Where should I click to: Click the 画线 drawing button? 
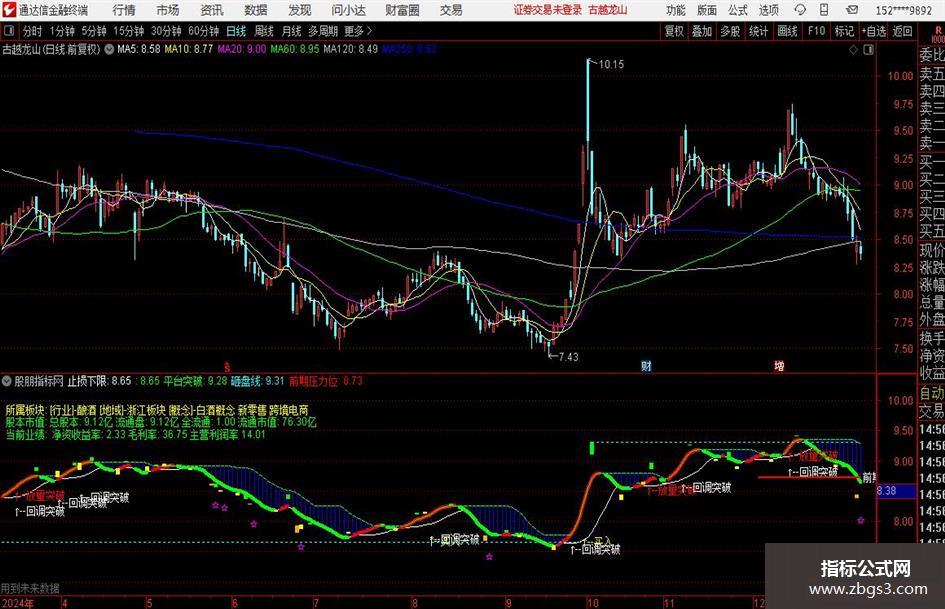pyautogui.click(x=787, y=31)
